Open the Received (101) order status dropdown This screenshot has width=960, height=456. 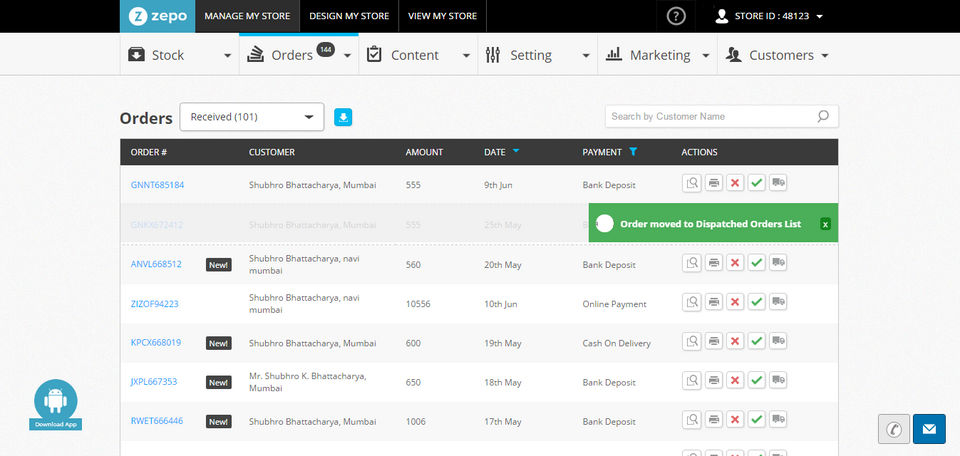point(252,117)
